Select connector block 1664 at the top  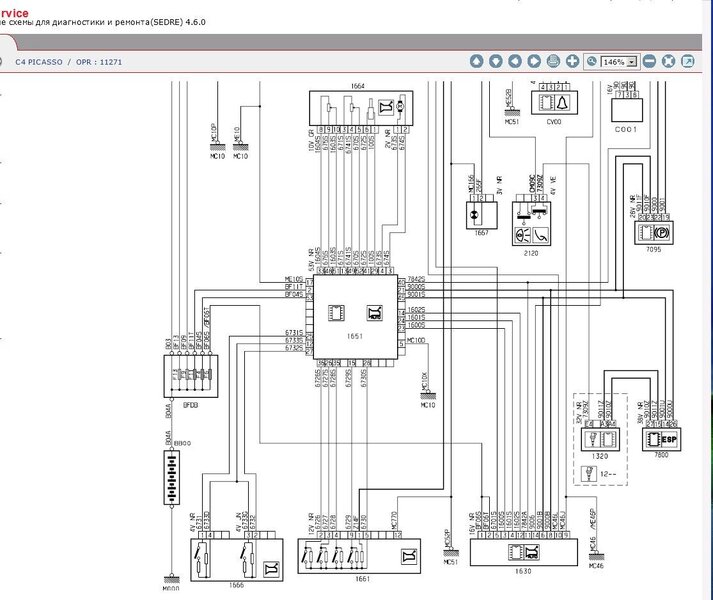pyautogui.click(x=359, y=105)
